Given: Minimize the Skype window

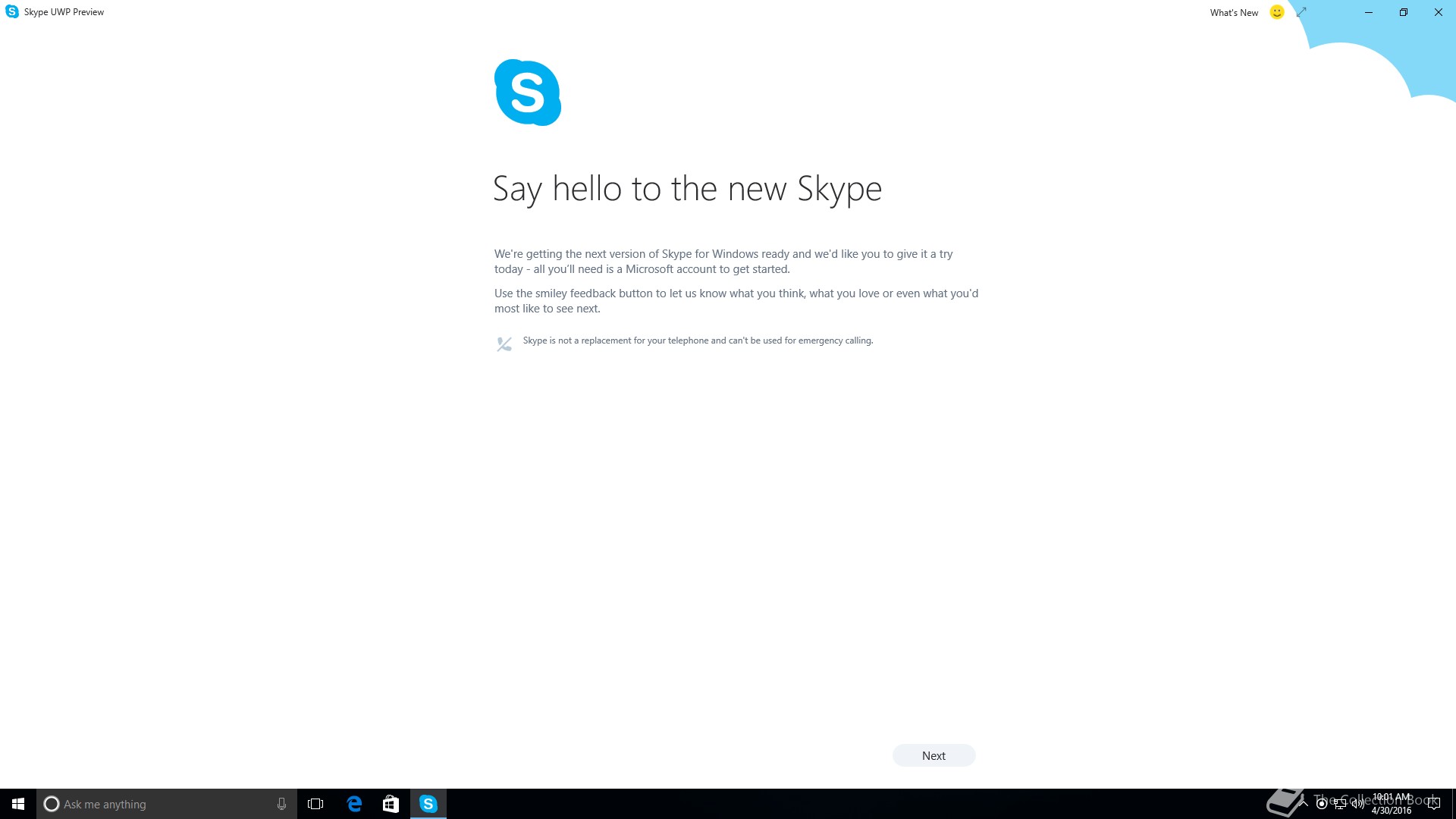Looking at the screenshot, I should pos(1369,12).
